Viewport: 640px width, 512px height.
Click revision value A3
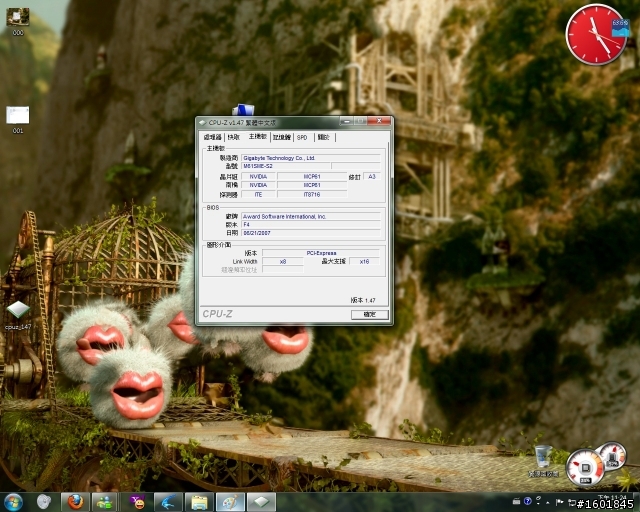(x=372, y=176)
